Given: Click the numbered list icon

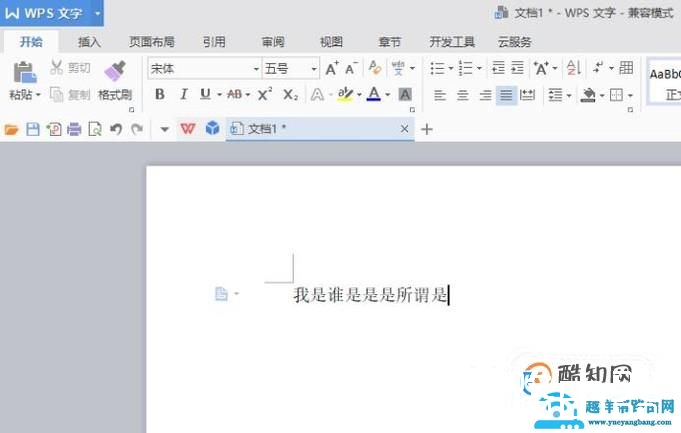Looking at the screenshot, I should (x=466, y=68).
